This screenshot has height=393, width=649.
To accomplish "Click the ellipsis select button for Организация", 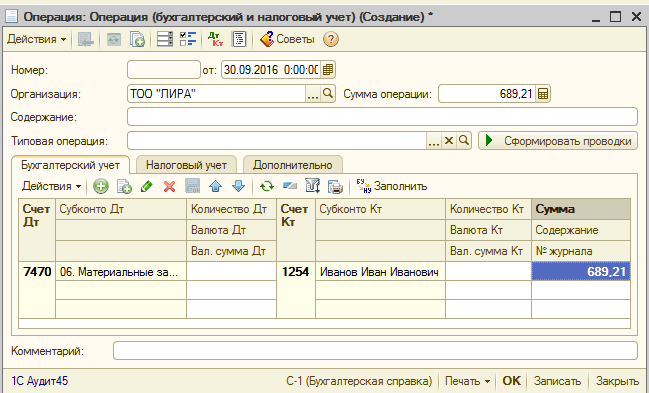I will tap(312, 94).
